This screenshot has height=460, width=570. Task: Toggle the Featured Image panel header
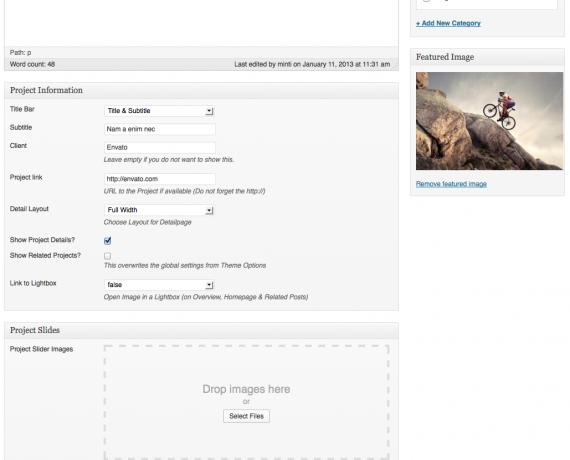pos(487,57)
